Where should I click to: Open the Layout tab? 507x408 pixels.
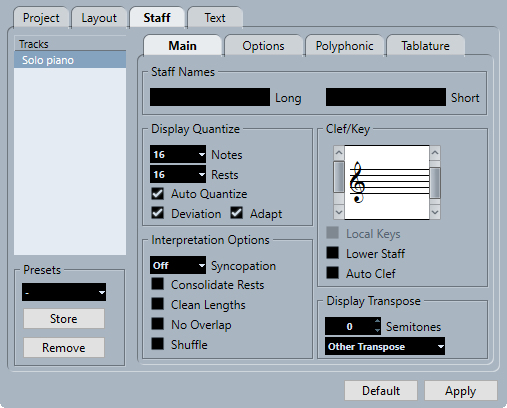99,18
